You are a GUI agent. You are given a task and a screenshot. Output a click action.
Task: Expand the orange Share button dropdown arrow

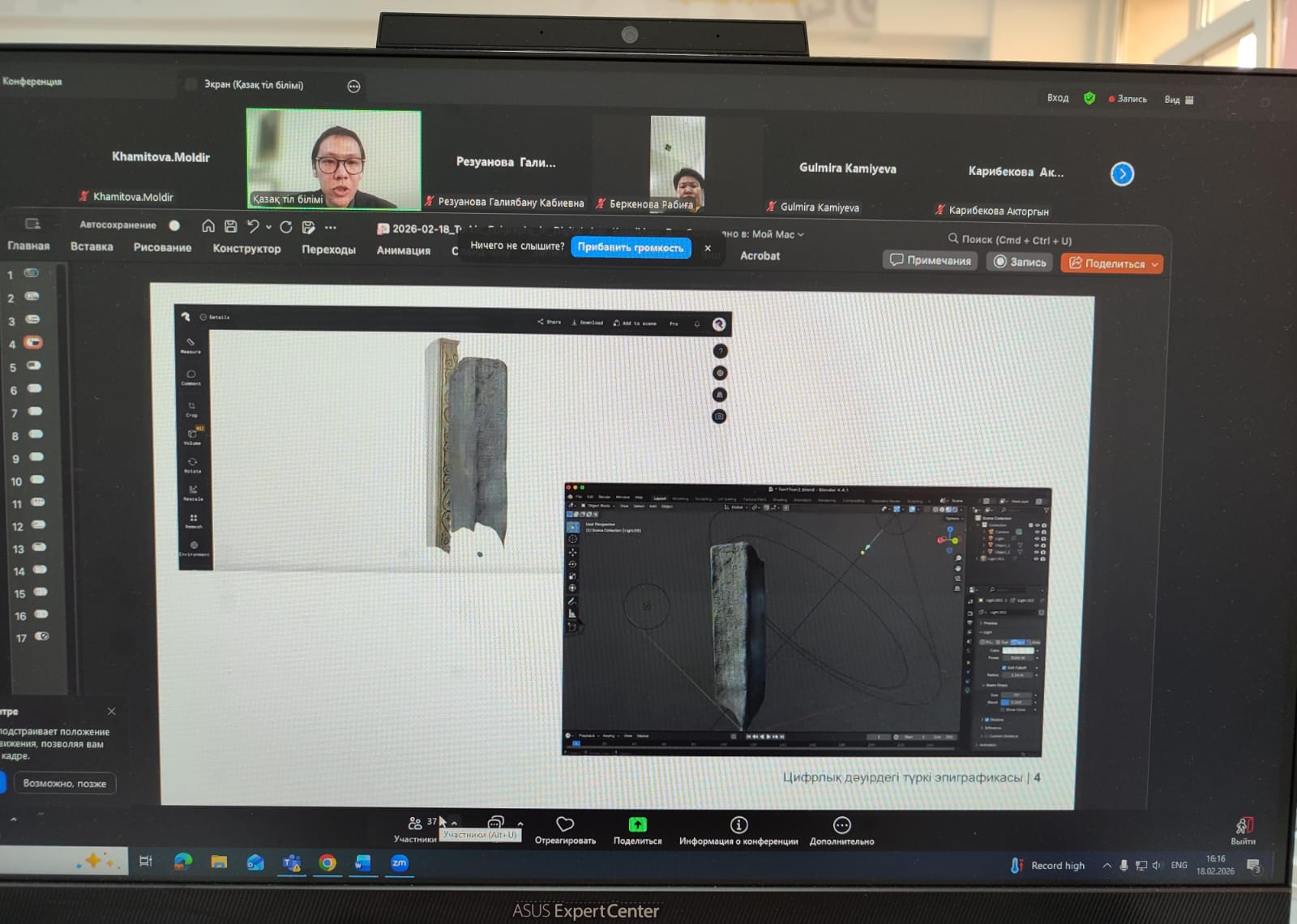pos(1155,264)
